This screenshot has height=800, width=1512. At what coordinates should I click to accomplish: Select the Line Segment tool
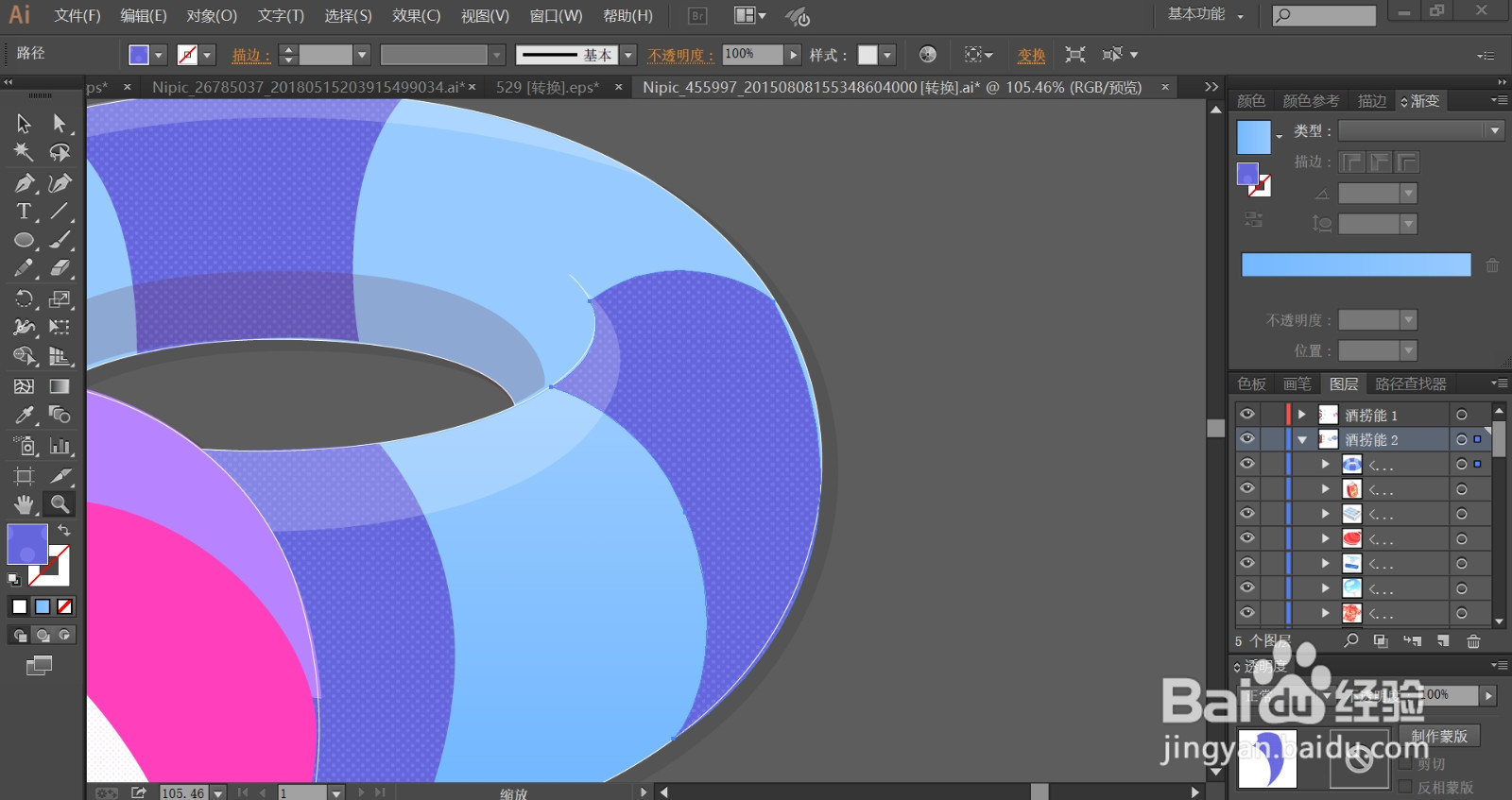tap(60, 212)
